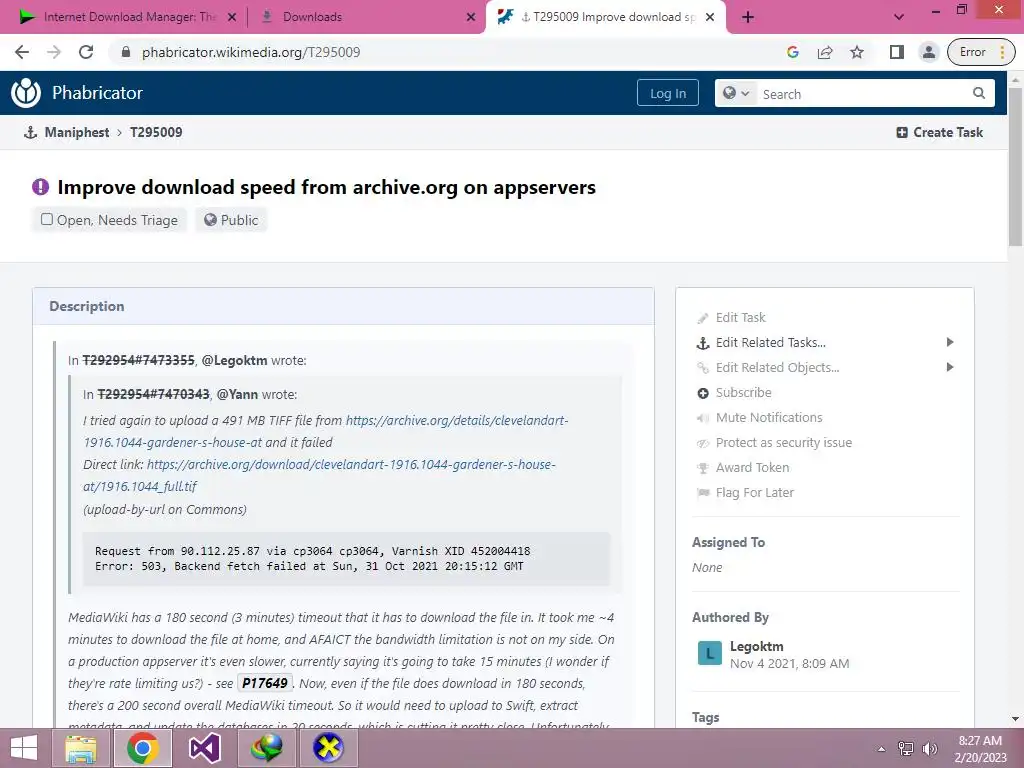
Task: Open Maniphest from the breadcrumbs
Action: click(77, 133)
